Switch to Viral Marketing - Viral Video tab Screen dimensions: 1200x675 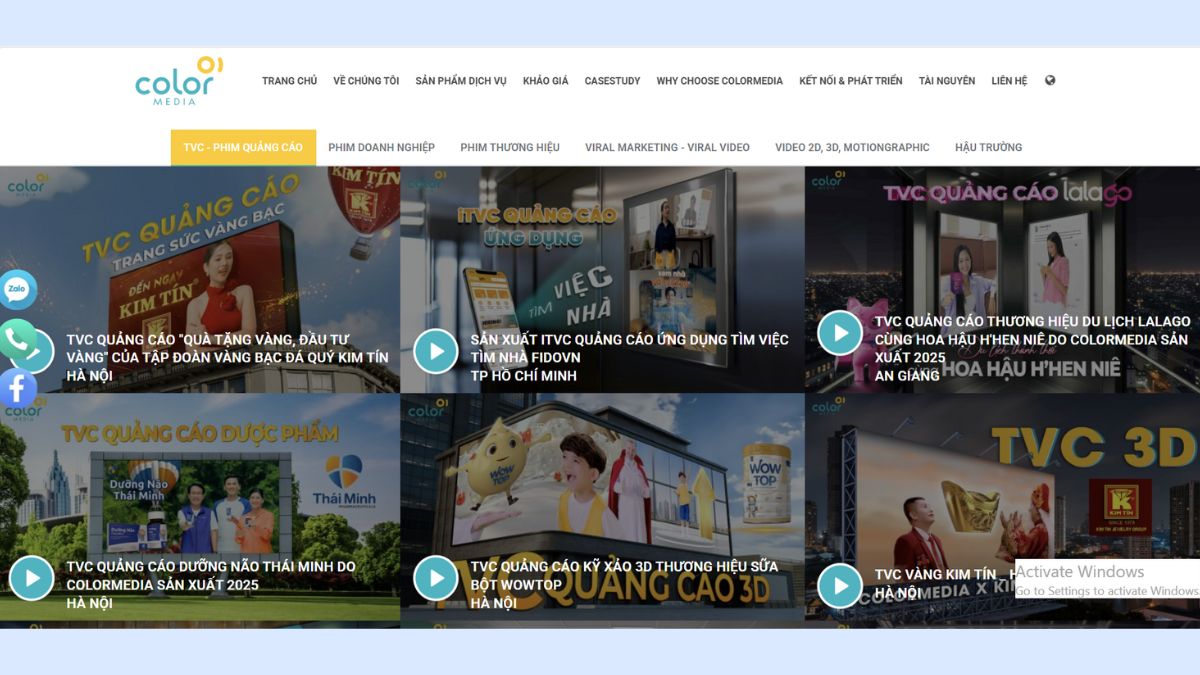click(667, 147)
